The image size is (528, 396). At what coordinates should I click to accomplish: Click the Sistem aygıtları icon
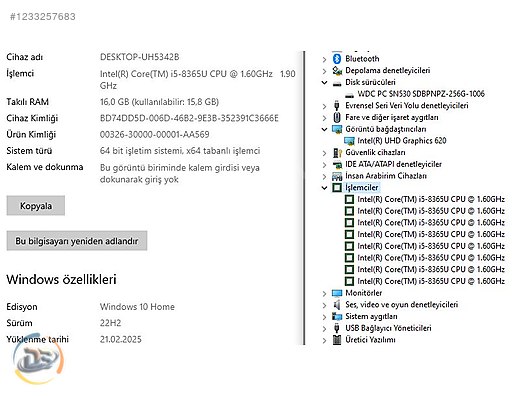(x=337, y=316)
